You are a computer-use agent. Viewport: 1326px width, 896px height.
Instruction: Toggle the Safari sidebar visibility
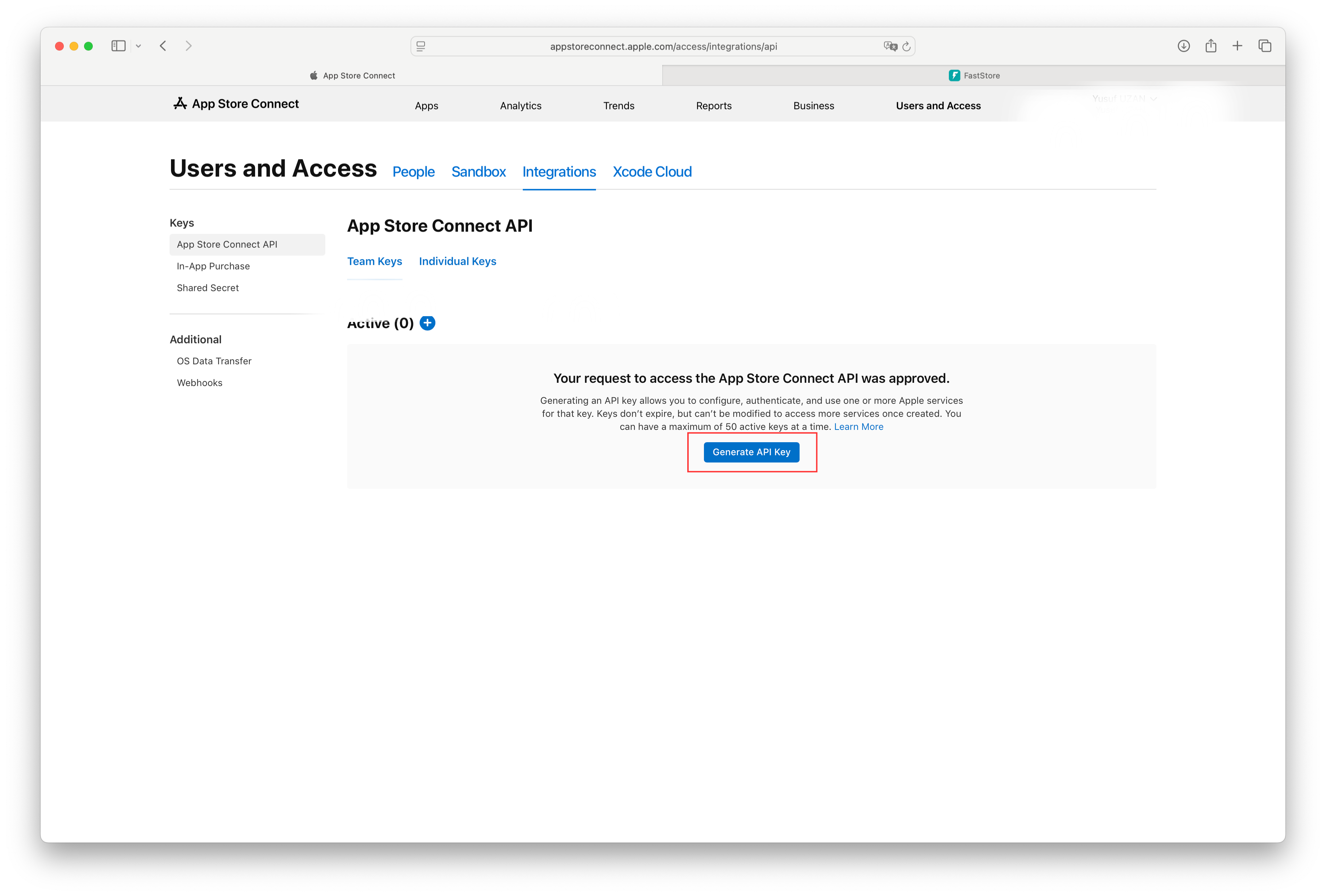click(118, 46)
